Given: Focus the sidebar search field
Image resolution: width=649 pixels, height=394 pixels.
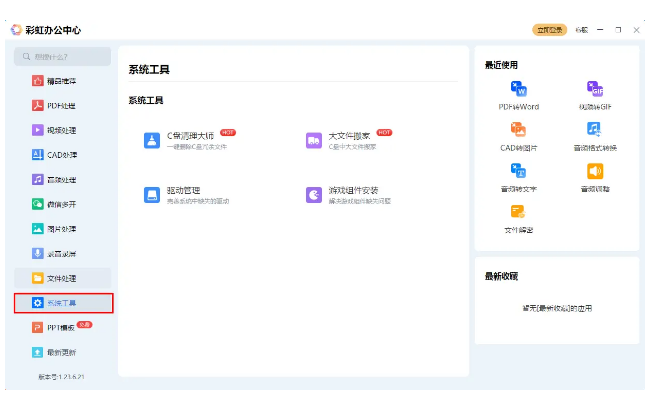Looking at the screenshot, I should click(62, 56).
